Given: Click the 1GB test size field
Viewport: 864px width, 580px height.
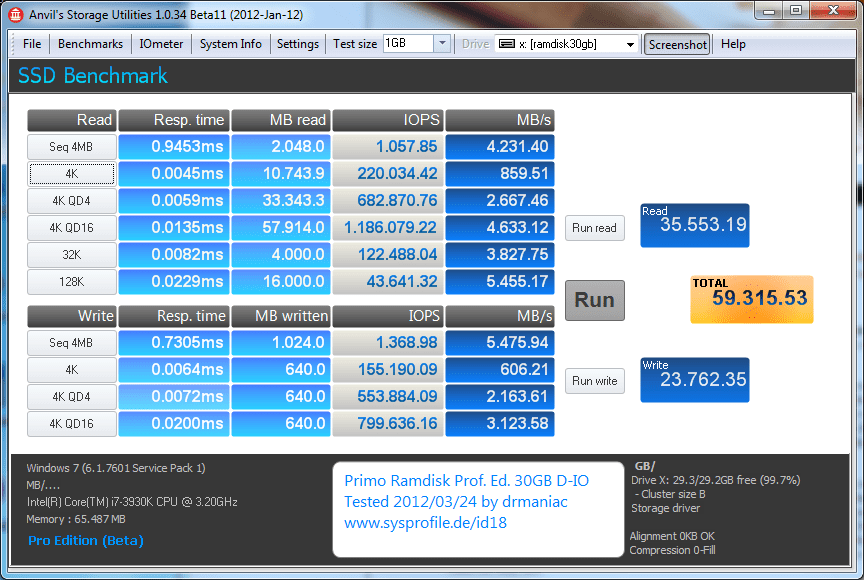Looking at the screenshot, I should click(408, 43).
